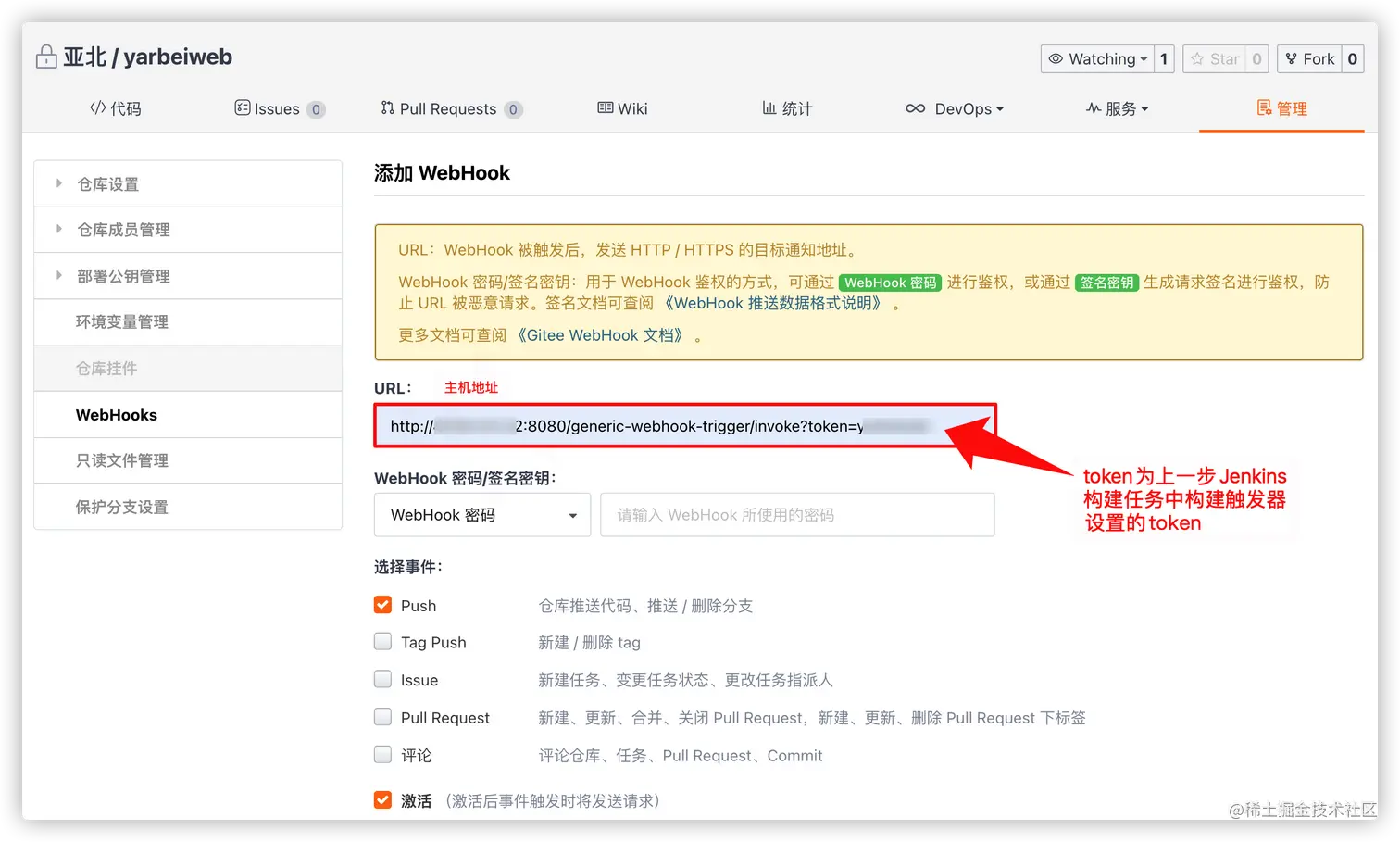1400x842 pixels.
Task: Switch to the 代码 tab
Action: (x=116, y=108)
